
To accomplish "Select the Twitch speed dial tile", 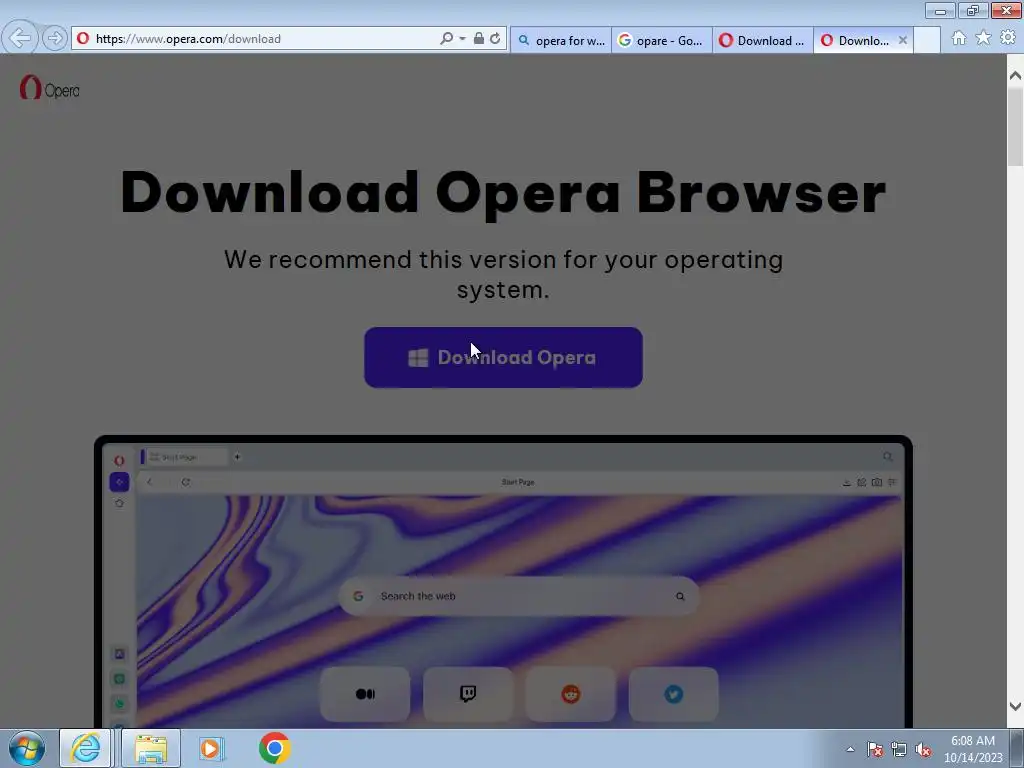I will coord(468,694).
